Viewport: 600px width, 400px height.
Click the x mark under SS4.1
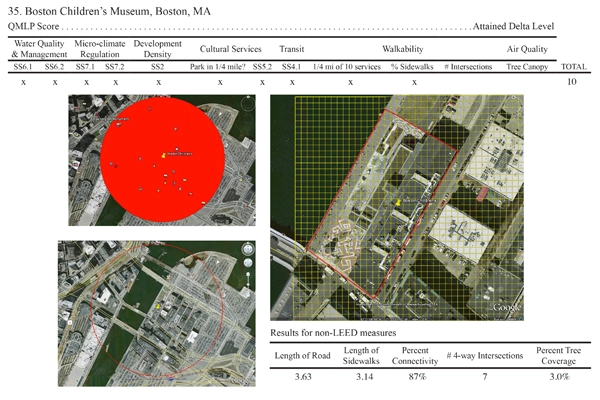tap(292, 82)
